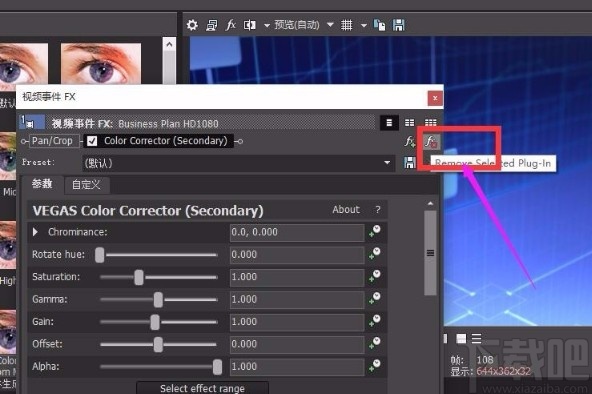Click Offset slider handle
Viewport: 592px width, 394px height.
158,345
